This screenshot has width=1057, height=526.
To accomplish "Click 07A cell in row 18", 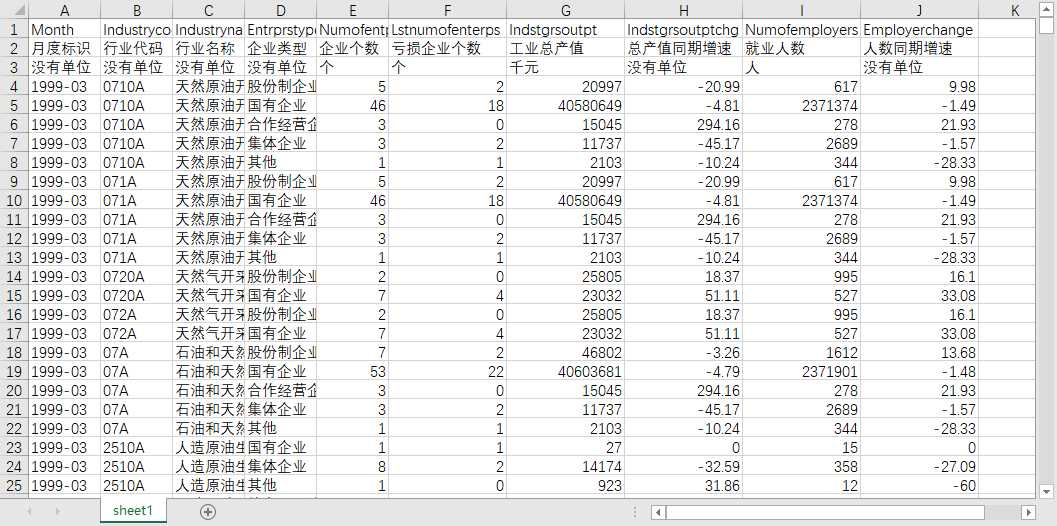I will 137,353.
